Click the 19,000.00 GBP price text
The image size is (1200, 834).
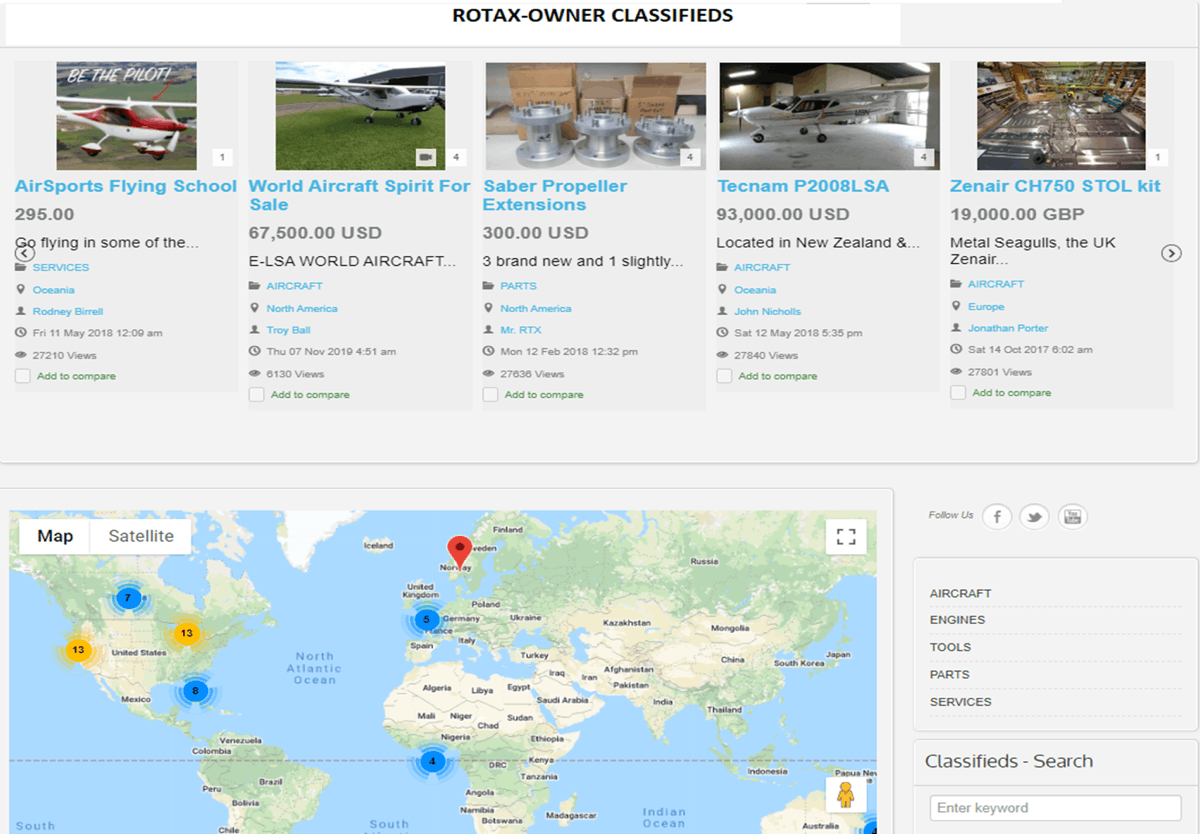(1017, 214)
